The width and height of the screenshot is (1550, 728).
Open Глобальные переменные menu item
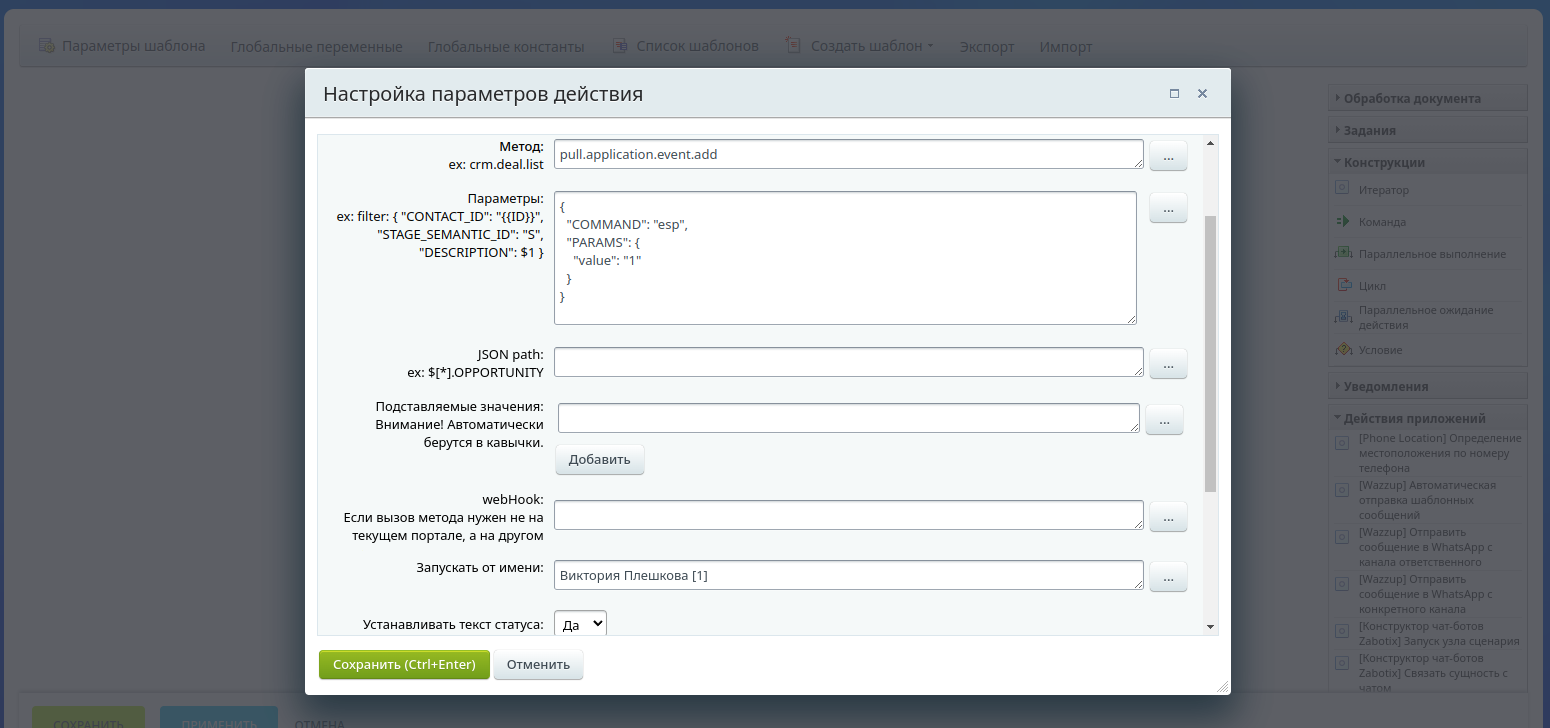point(316,46)
